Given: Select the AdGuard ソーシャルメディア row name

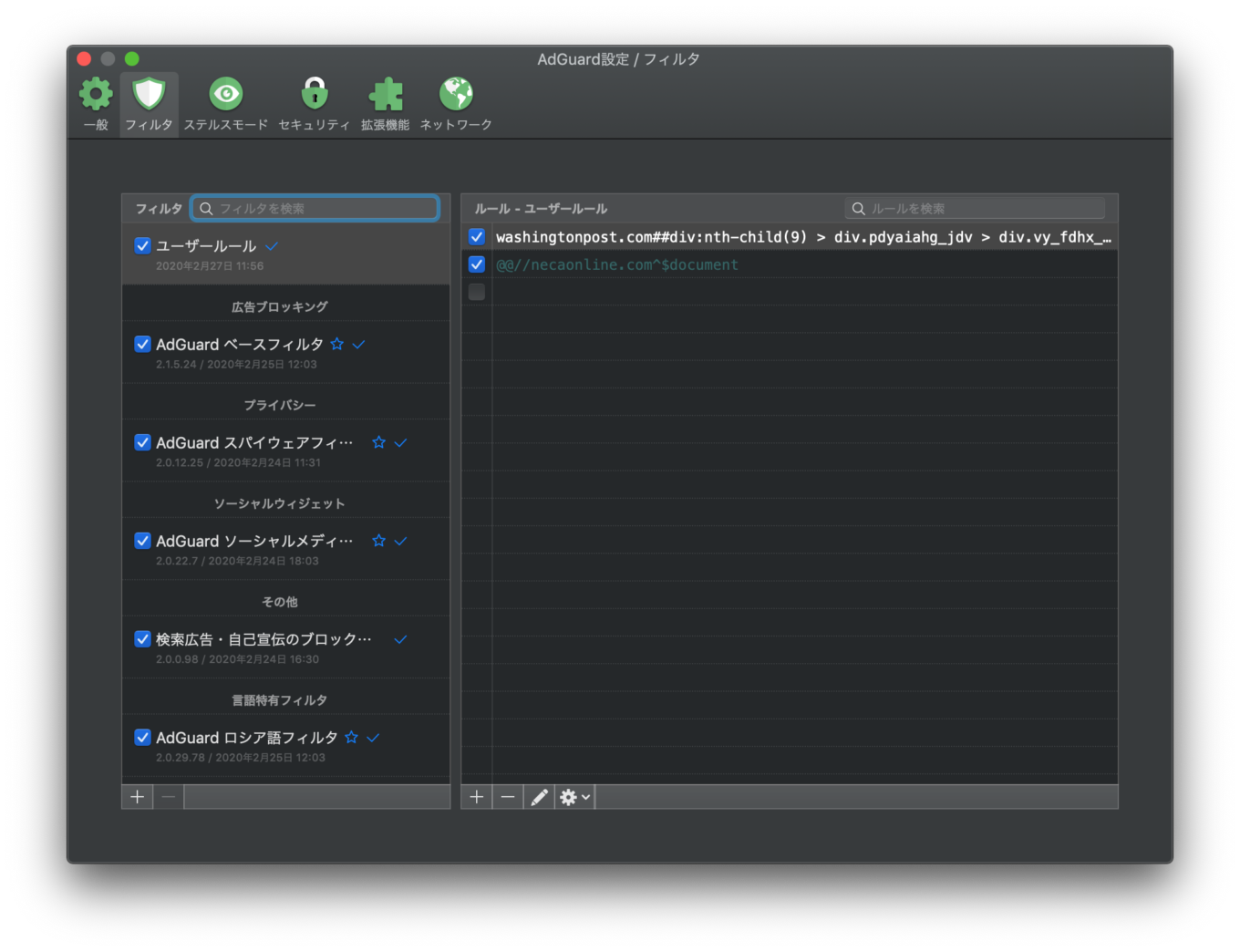Looking at the screenshot, I should click(254, 541).
